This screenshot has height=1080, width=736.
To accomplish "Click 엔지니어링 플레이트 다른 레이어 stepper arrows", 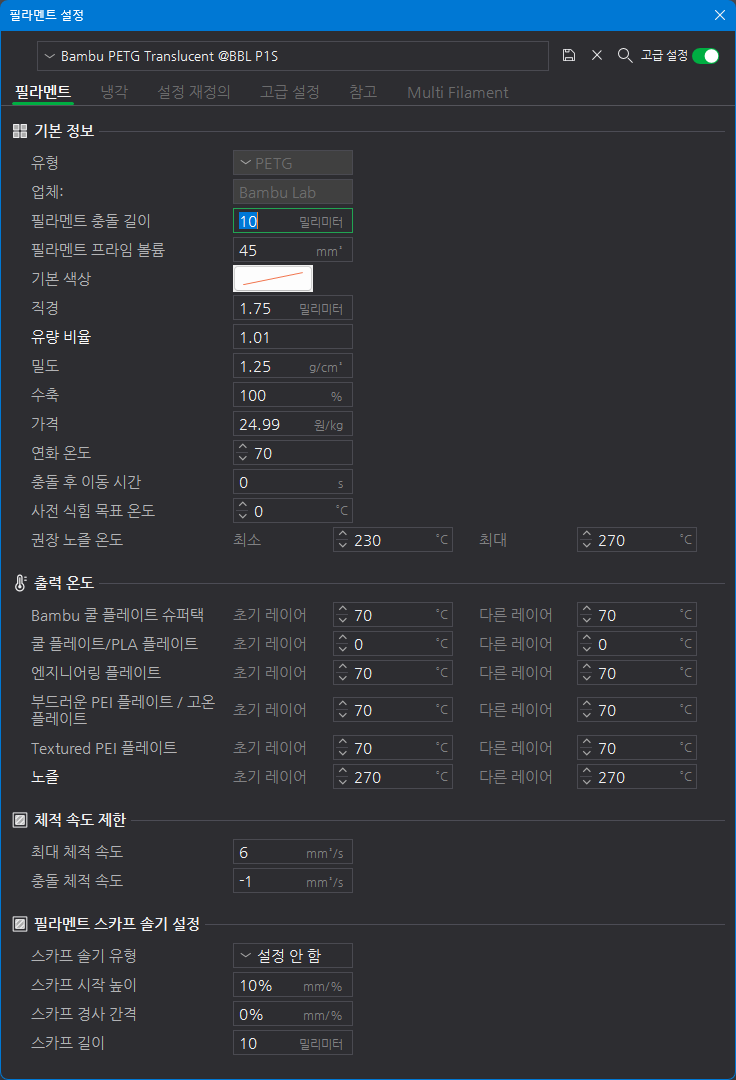I will point(587,672).
